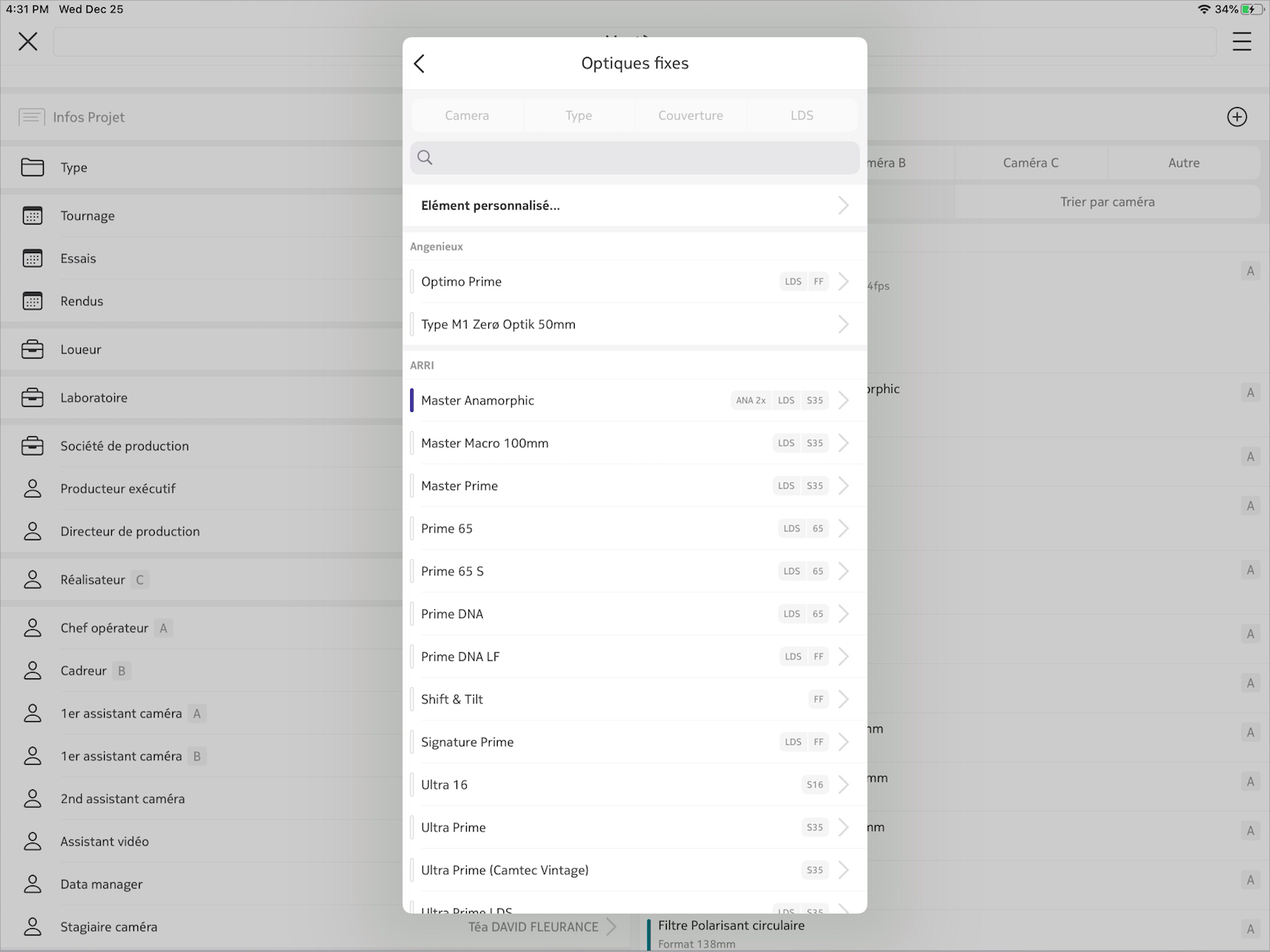The width and height of the screenshot is (1270, 952).
Task: Select the Camera filter tab
Action: [467, 115]
